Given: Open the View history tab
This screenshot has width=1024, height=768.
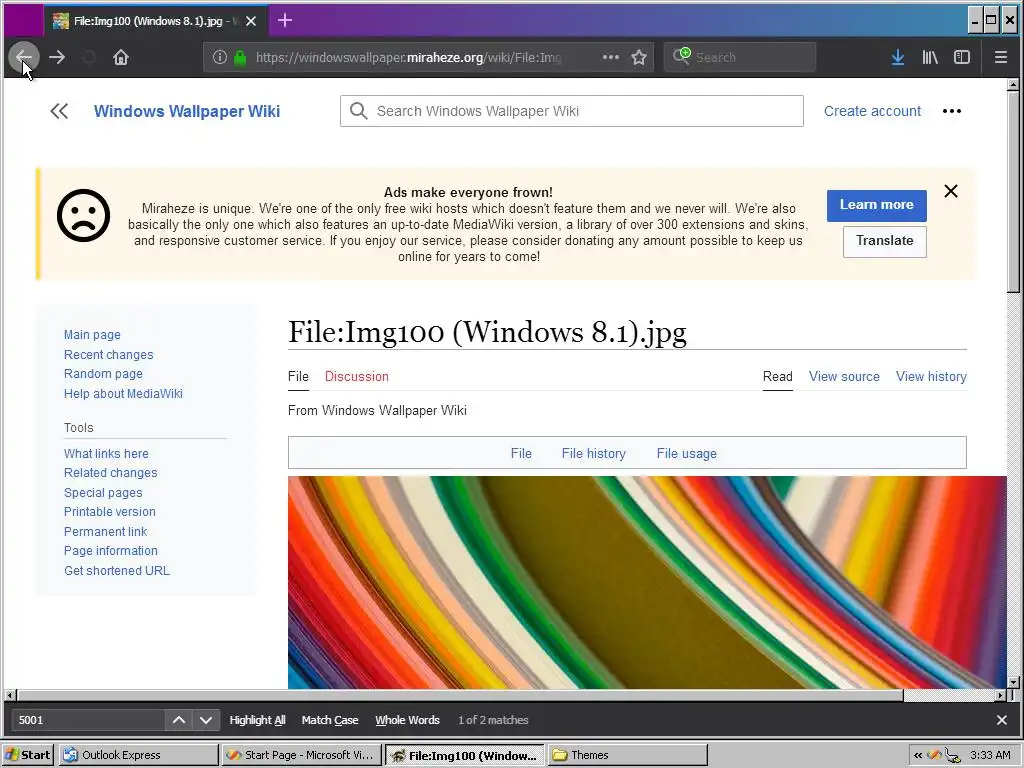Looking at the screenshot, I should pos(931,376).
